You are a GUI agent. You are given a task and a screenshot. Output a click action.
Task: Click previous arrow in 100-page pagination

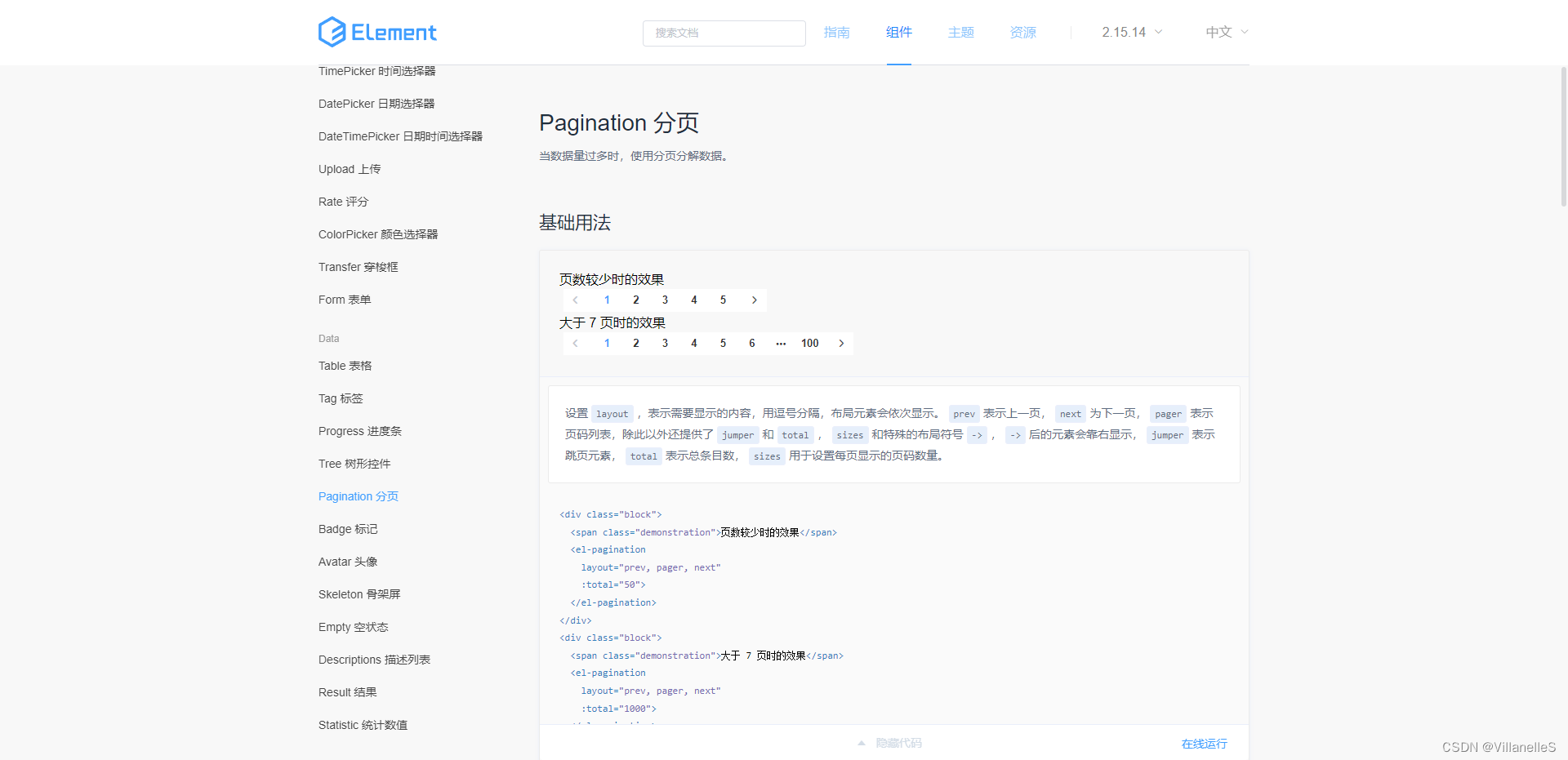pos(575,344)
